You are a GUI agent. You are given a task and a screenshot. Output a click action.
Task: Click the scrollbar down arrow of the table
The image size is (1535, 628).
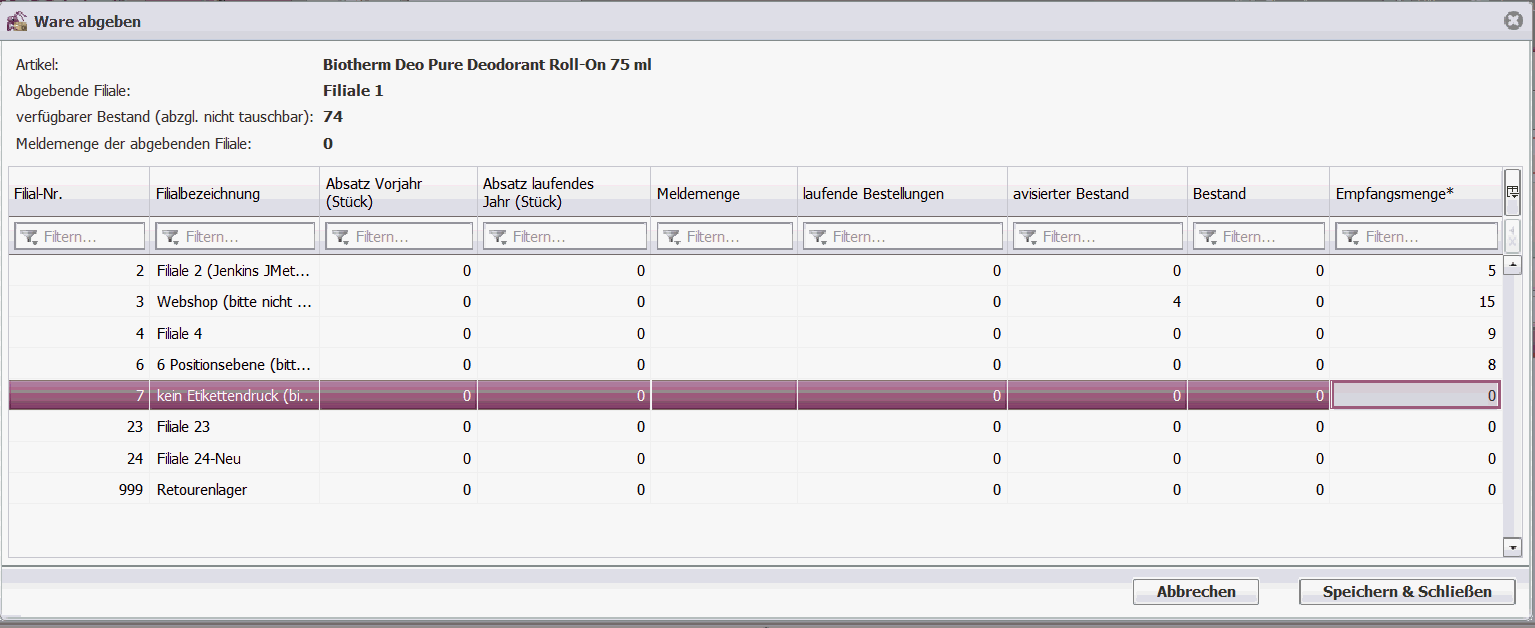point(1512,547)
